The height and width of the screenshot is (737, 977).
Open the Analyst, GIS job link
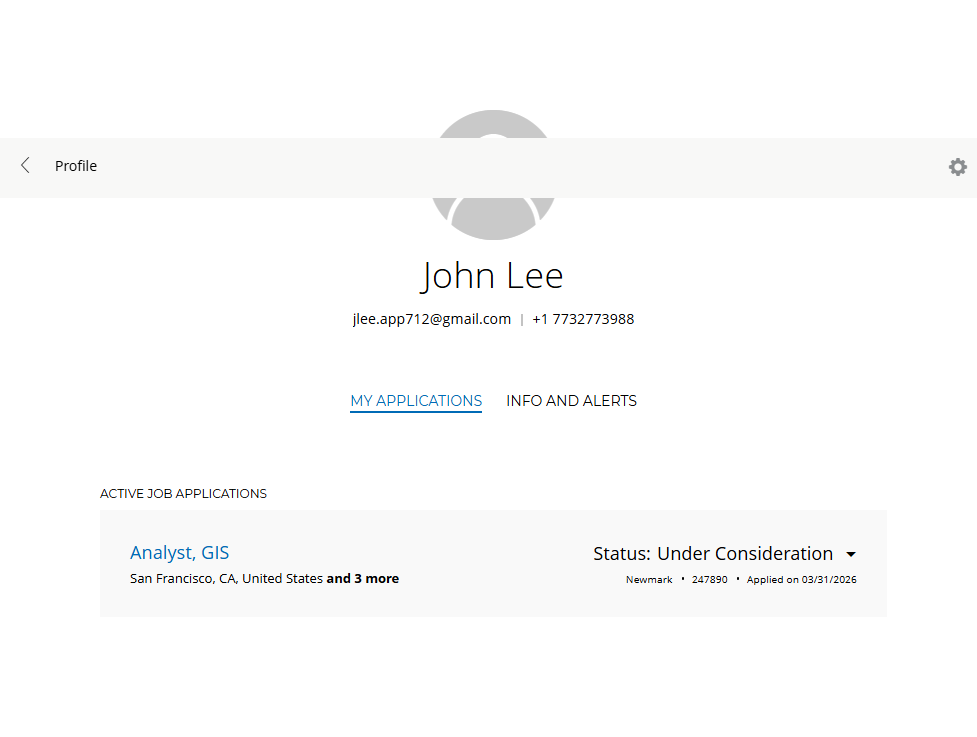click(179, 553)
